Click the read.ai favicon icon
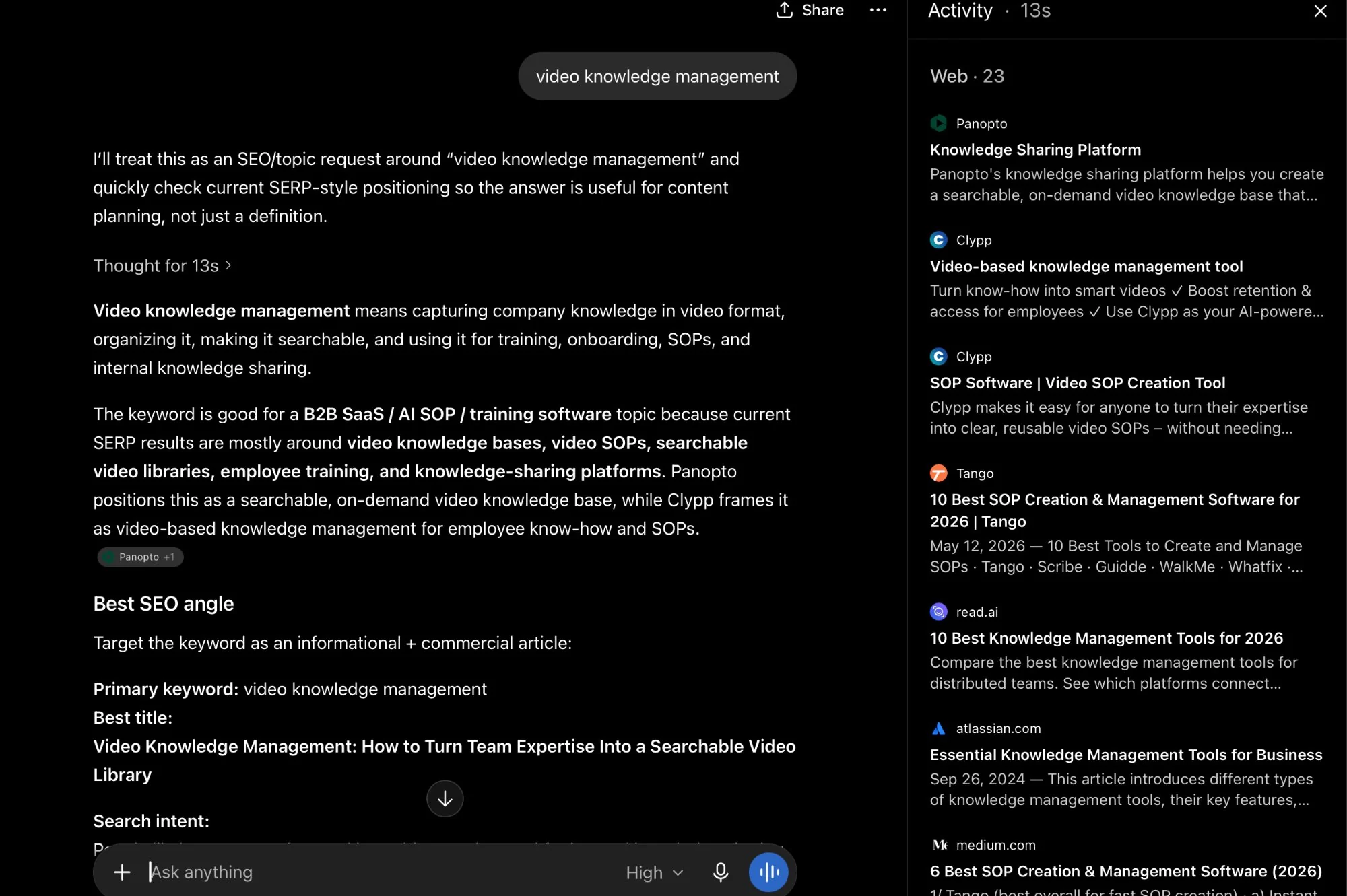1347x896 pixels. [x=938, y=612]
